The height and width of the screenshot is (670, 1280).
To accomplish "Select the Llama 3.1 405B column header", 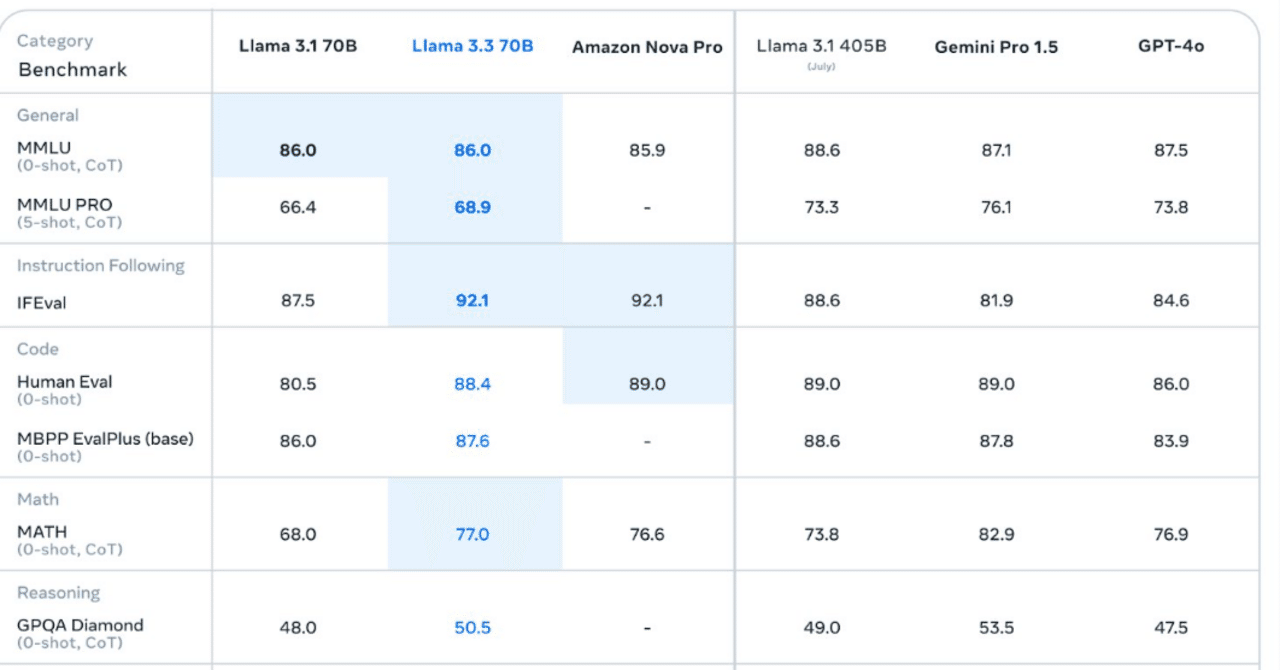I will 821,47.
